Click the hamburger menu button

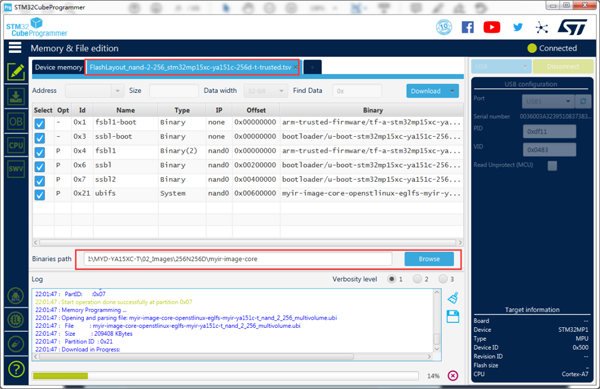pos(15,48)
